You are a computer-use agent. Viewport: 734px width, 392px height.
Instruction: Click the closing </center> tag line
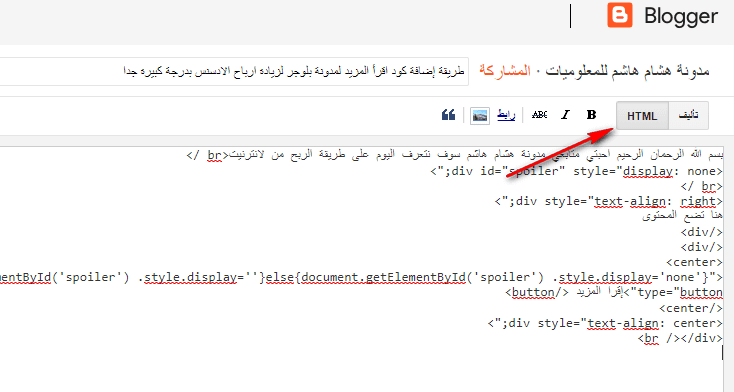tap(691, 308)
